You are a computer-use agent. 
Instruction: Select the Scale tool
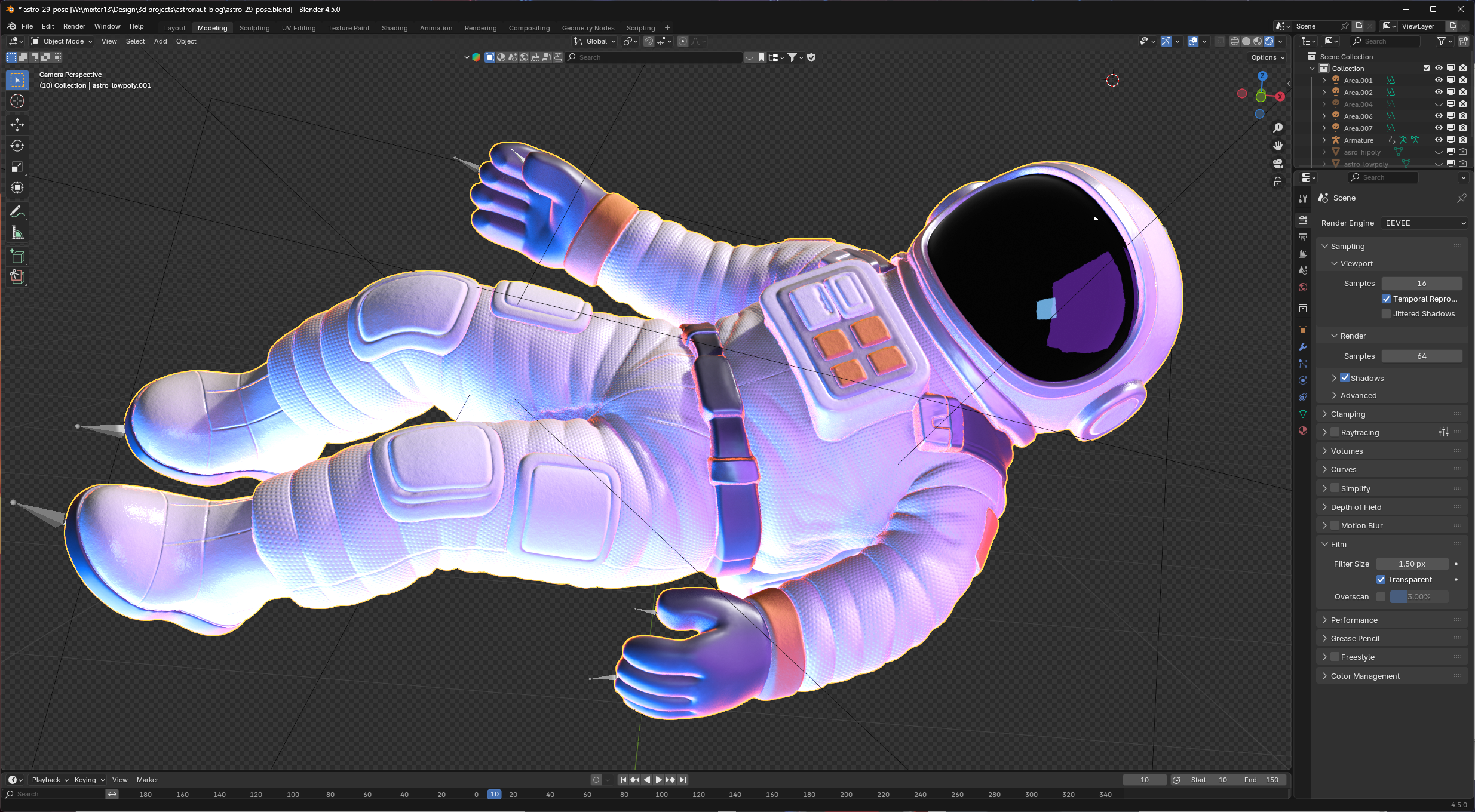point(17,167)
